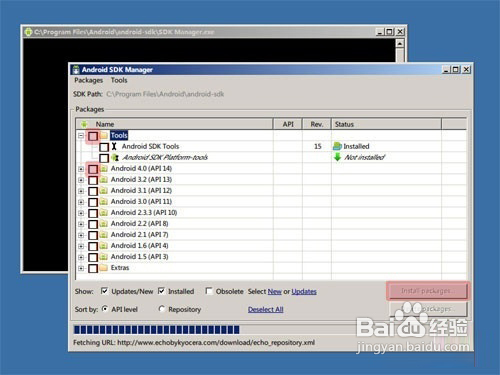The image size is (500, 375).
Task: Check the Android 2.3.3 (API 10) checkbox
Action: pos(93,213)
